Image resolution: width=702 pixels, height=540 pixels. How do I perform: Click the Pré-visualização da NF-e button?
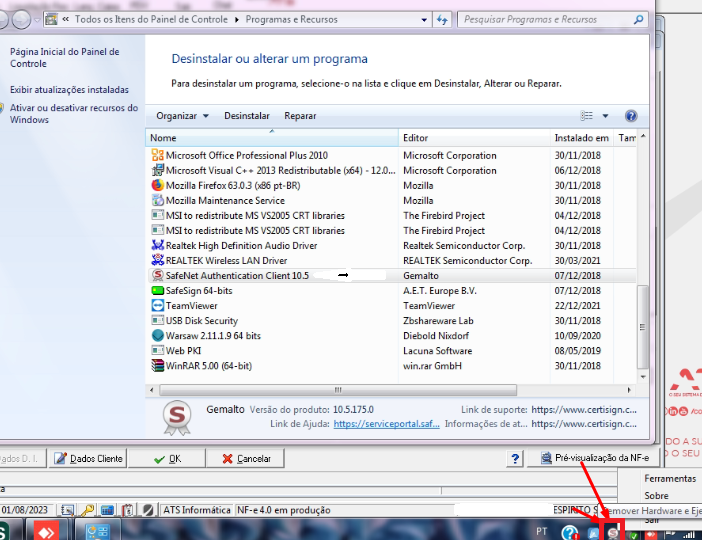coord(595,458)
